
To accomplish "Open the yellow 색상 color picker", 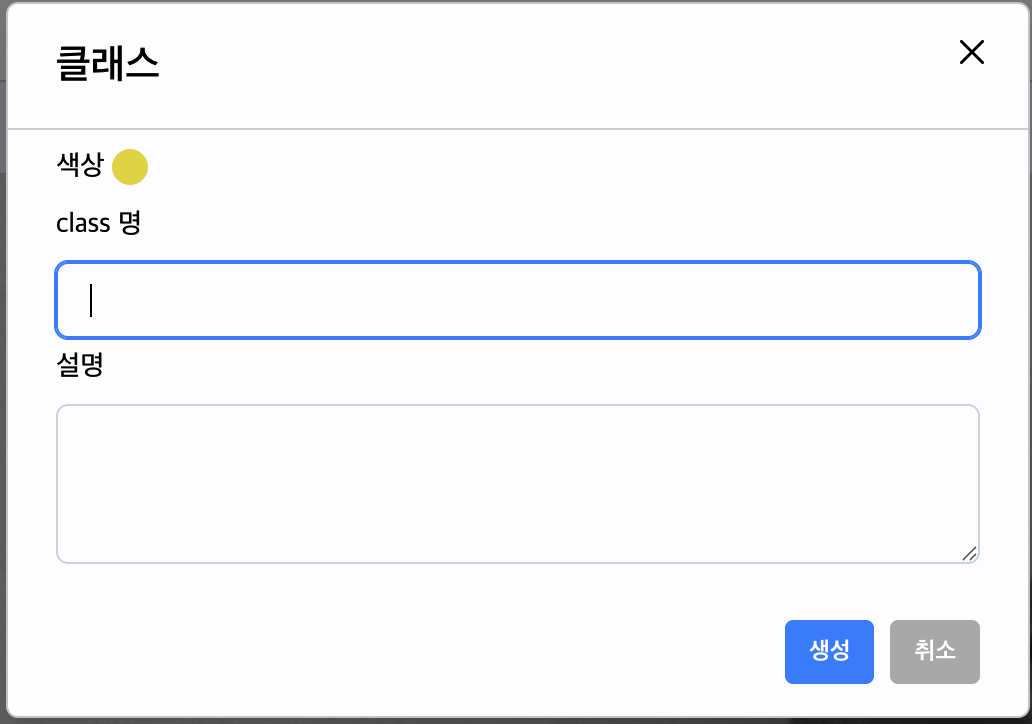I will [x=130, y=167].
